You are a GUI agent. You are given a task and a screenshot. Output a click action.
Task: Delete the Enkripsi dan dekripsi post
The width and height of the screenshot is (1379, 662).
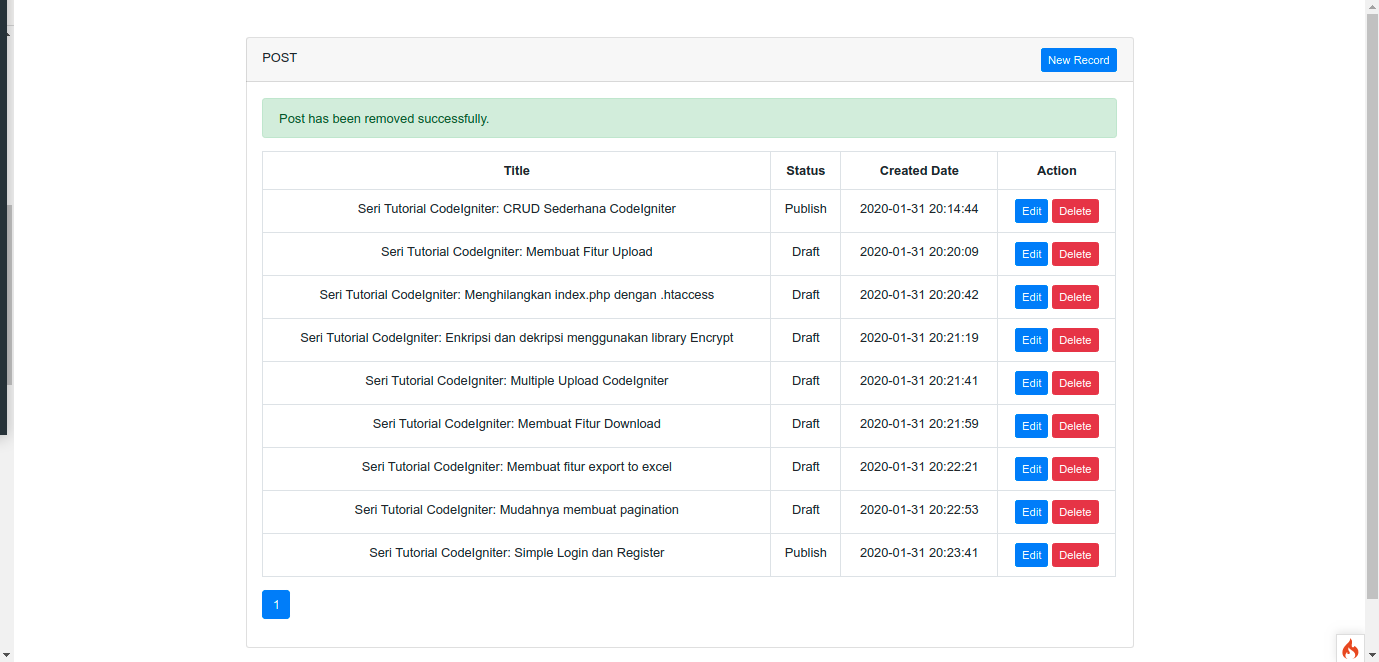pos(1075,340)
